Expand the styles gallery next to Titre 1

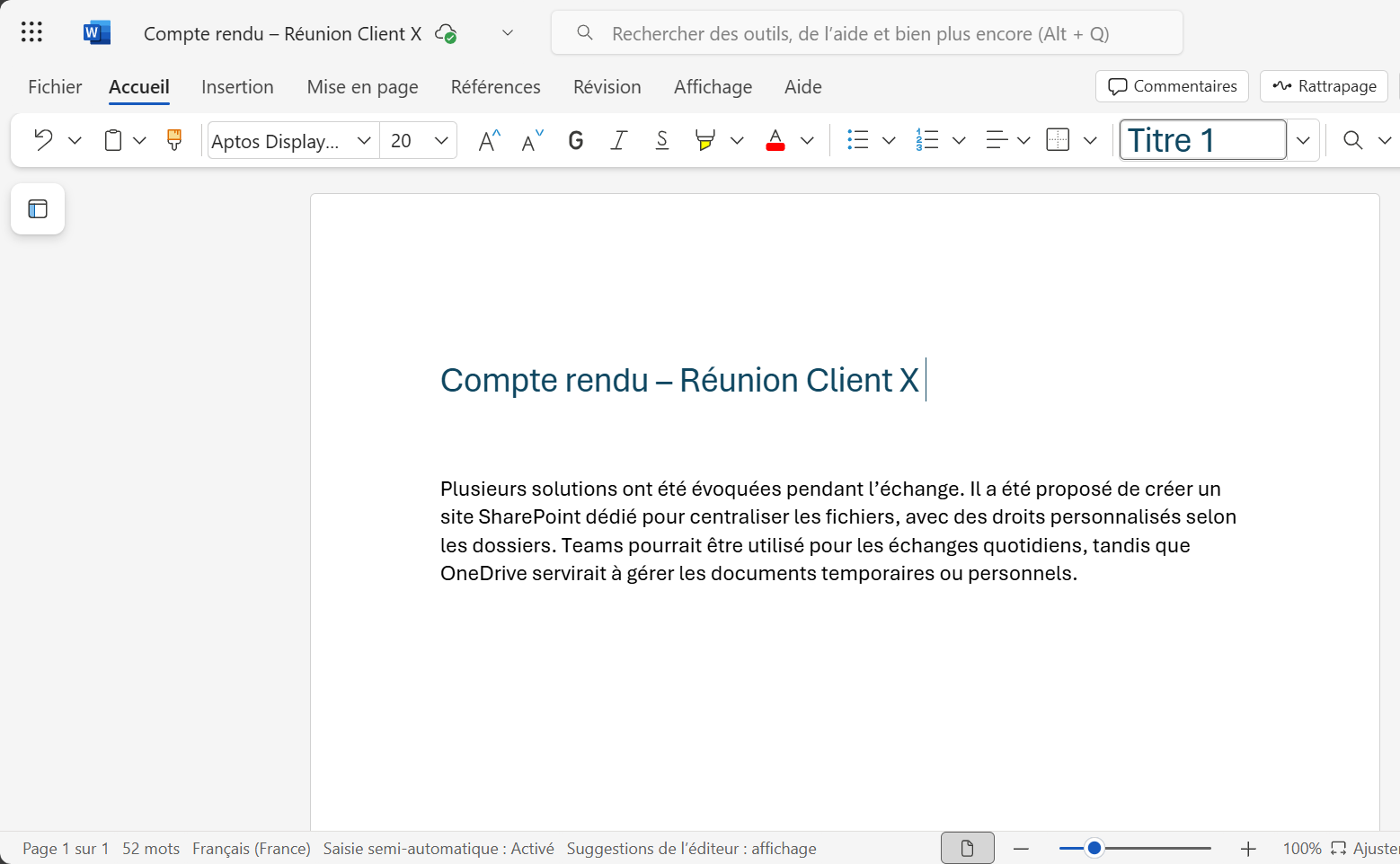pyautogui.click(x=1303, y=140)
